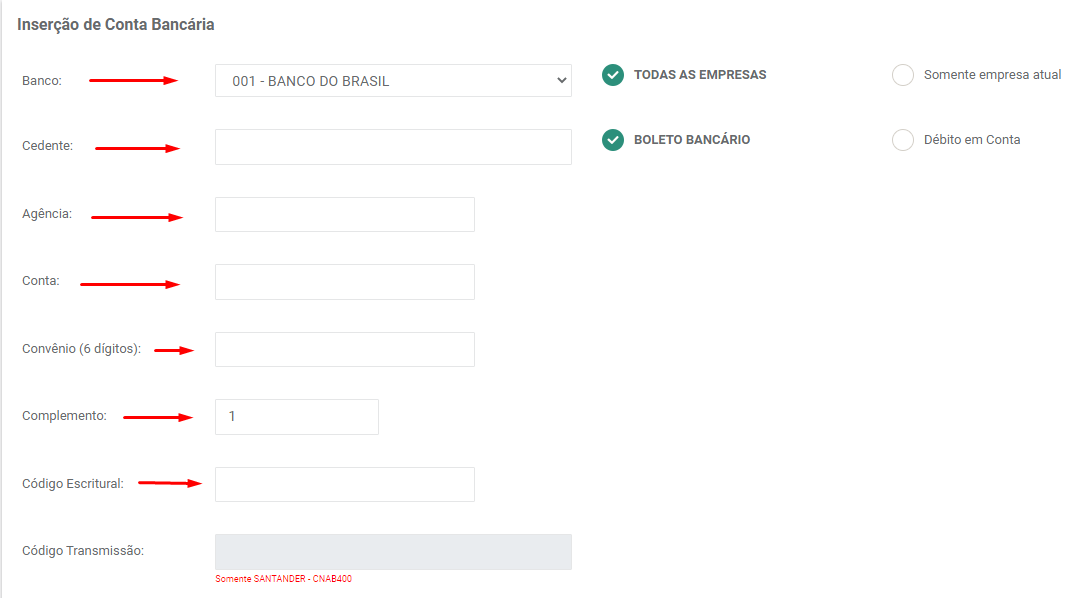Click the disabled Código Transmissão field
The image size is (1074, 598).
pyautogui.click(x=393, y=552)
